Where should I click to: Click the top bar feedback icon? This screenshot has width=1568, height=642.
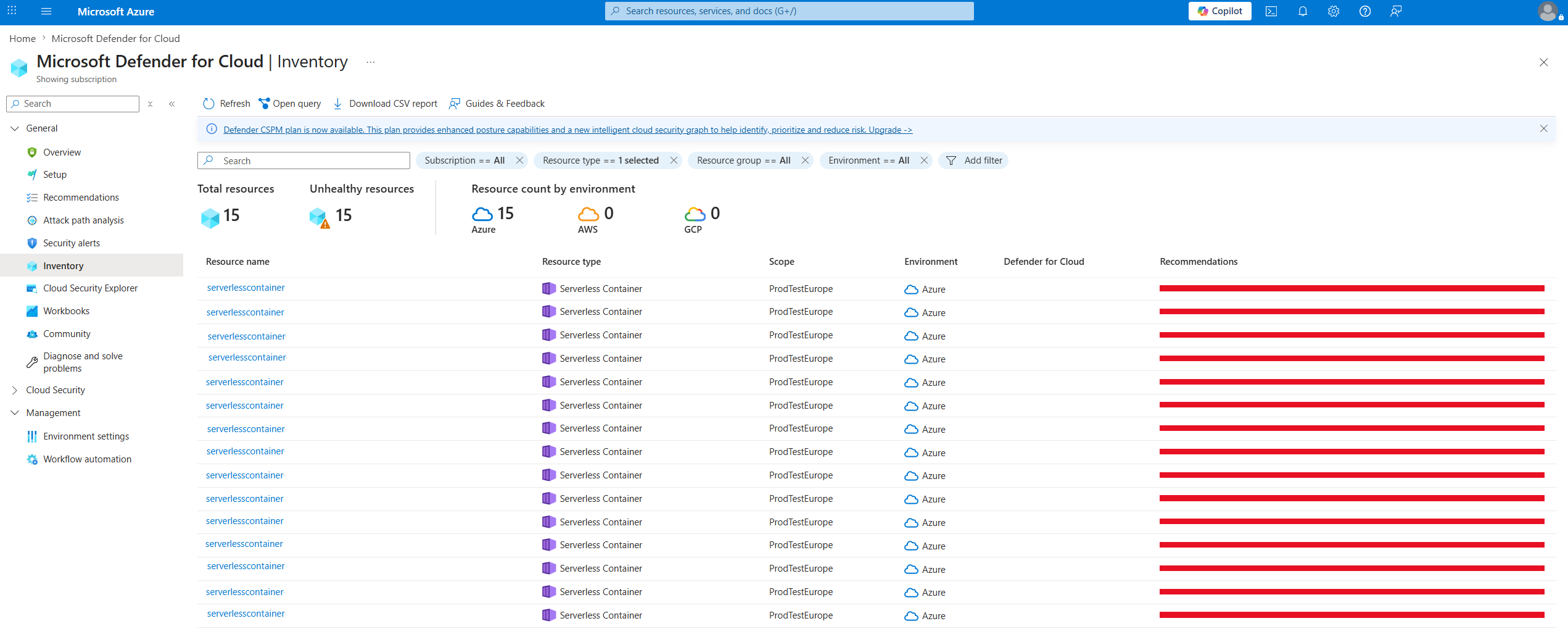[x=1396, y=11]
